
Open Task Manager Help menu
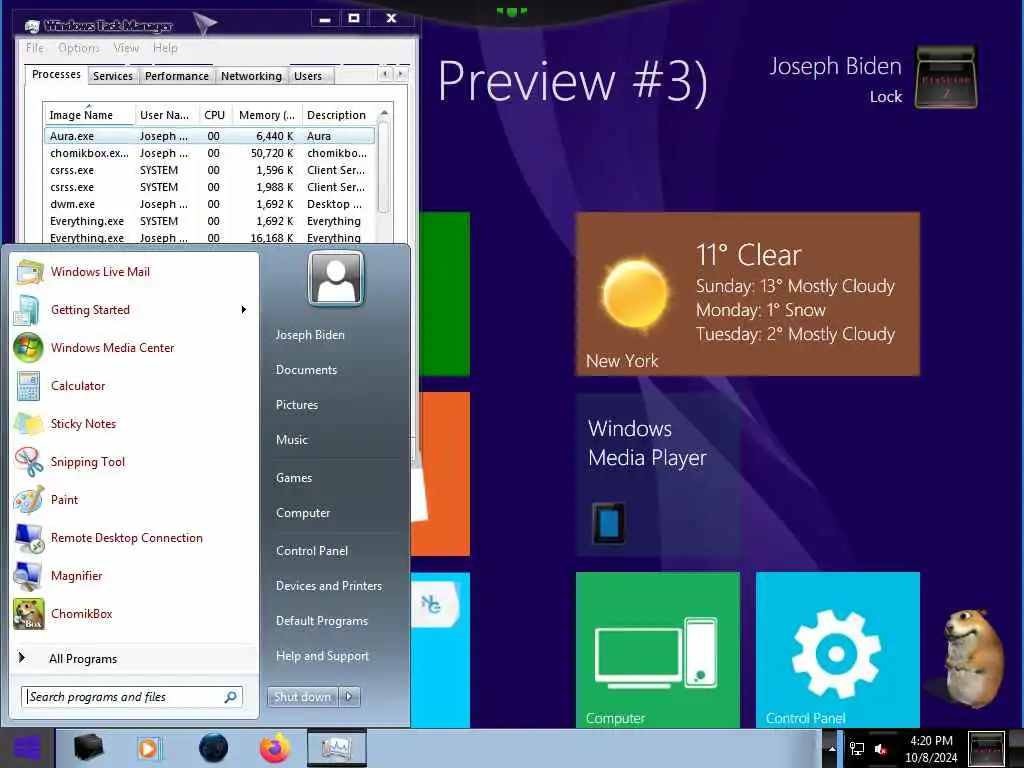[x=165, y=48]
